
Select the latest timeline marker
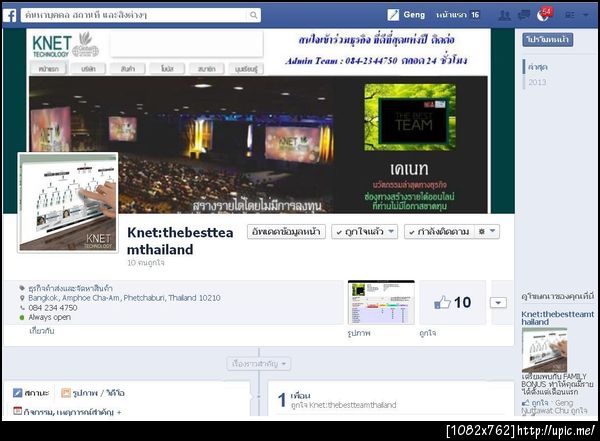click(x=538, y=67)
